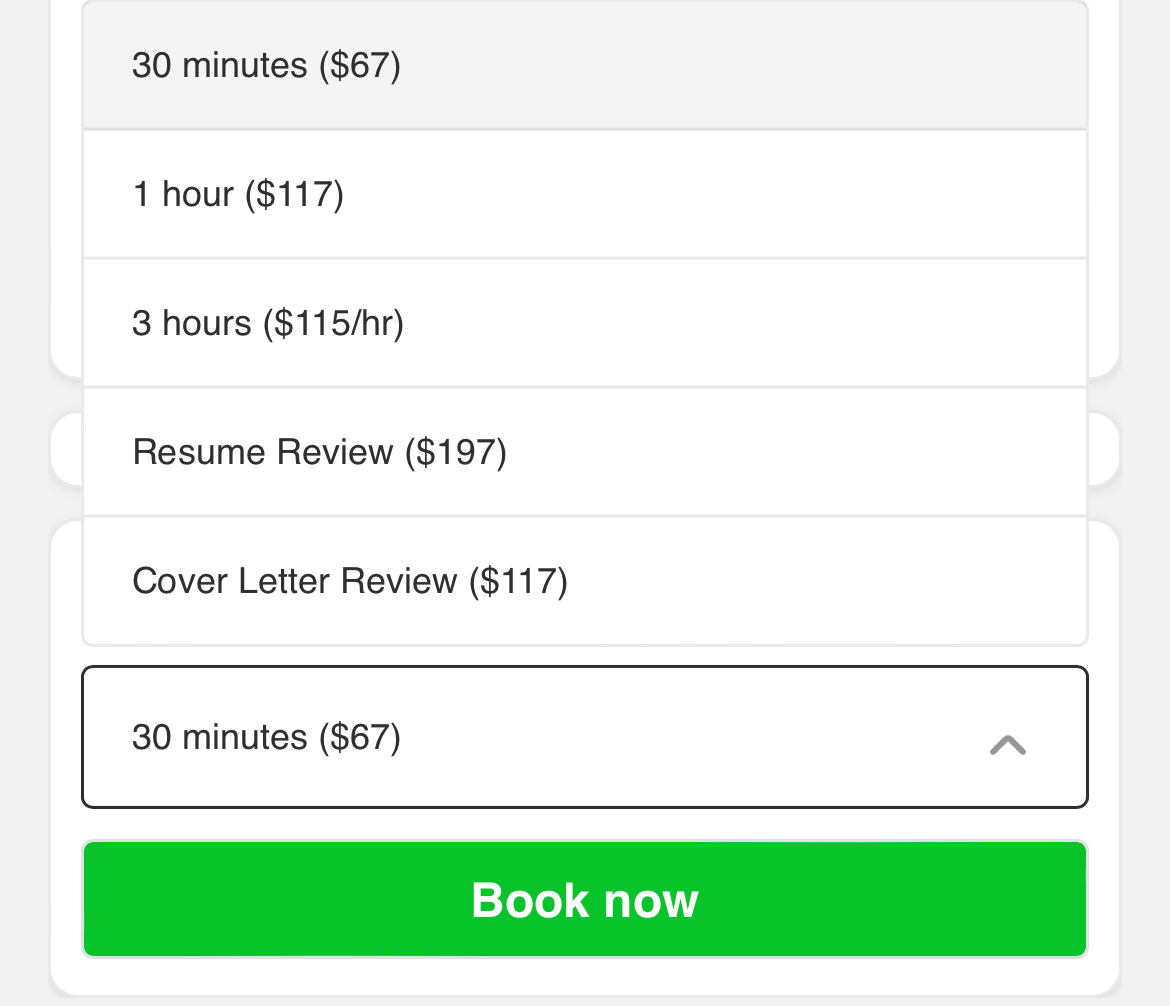The image size is (1170, 1006).
Task: Select the Cover Letter Review service
Action: pos(584,581)
